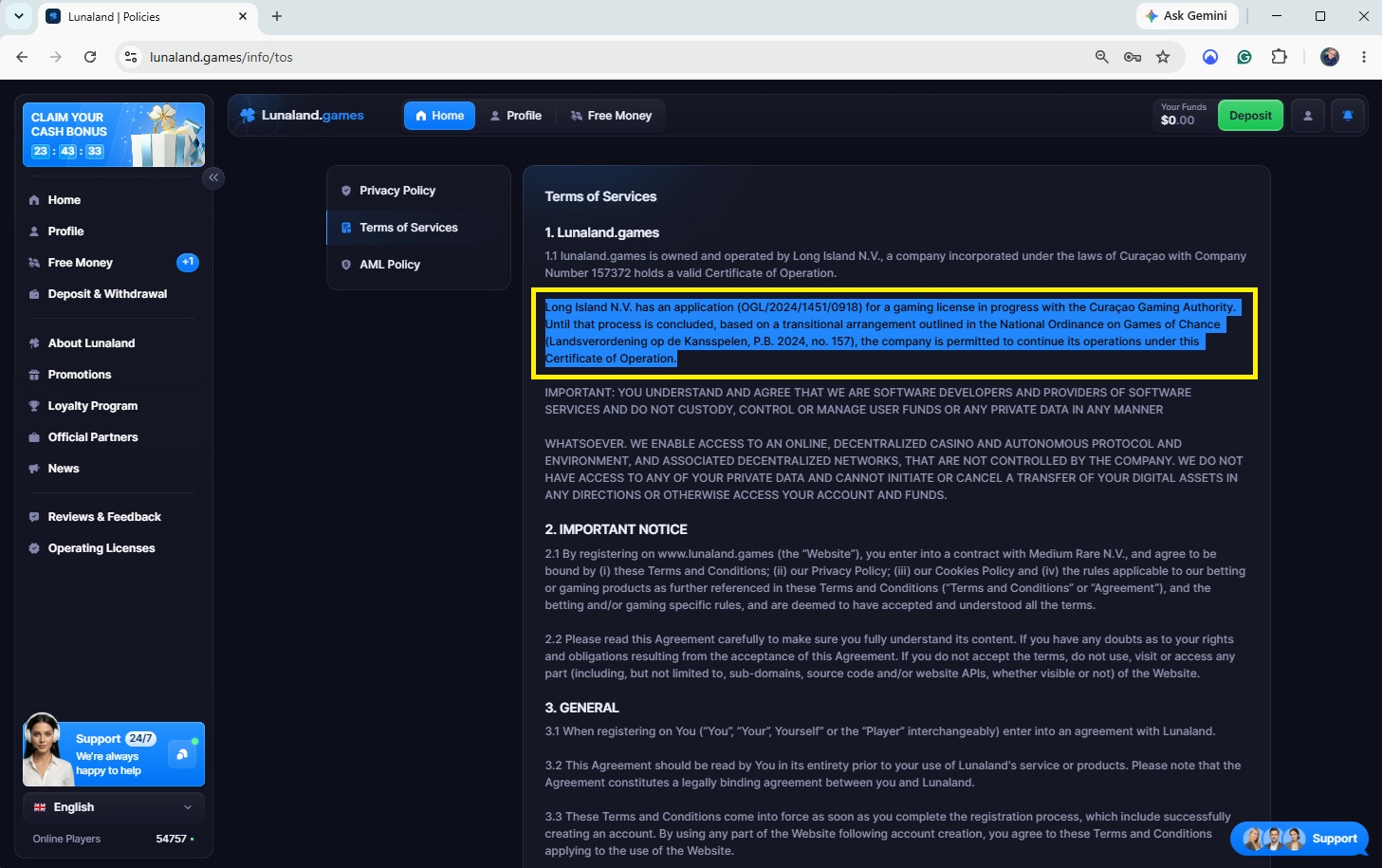Viewport: 1382px width, 868px height.
Task: Open the Loyalty Program page
Action: [93, 406]
